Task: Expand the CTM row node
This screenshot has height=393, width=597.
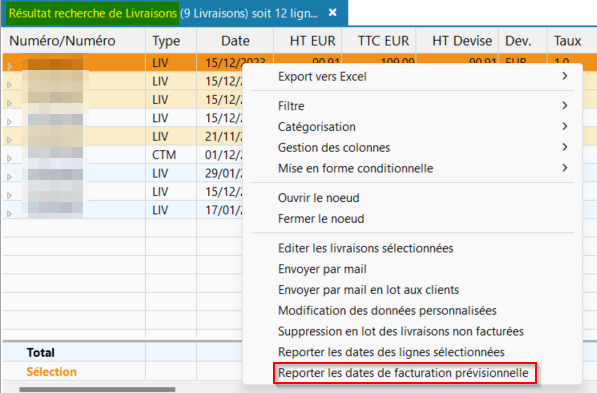Action: coord(10,158)
